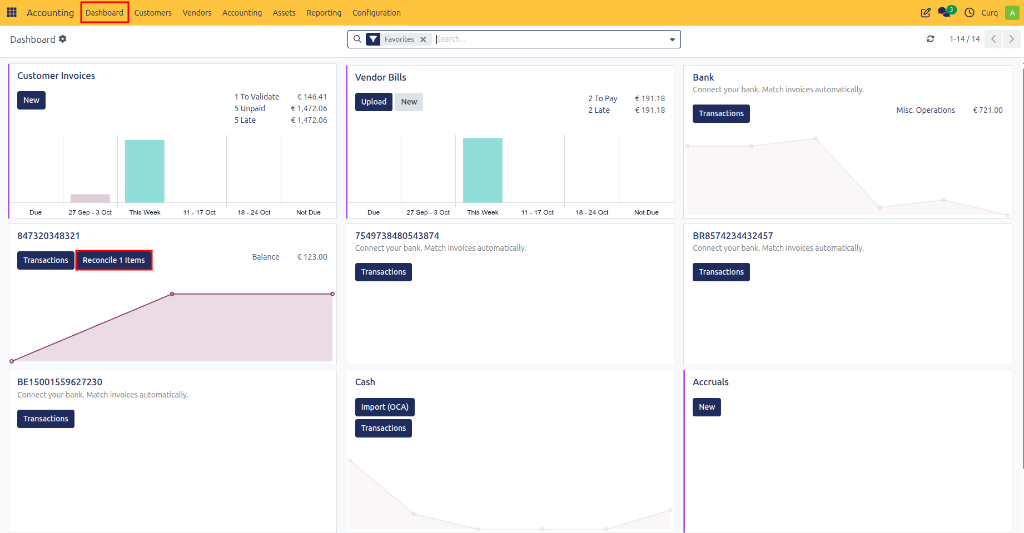Click the search magnifier icon
The image size is (1024, 533).
(357, 39)
